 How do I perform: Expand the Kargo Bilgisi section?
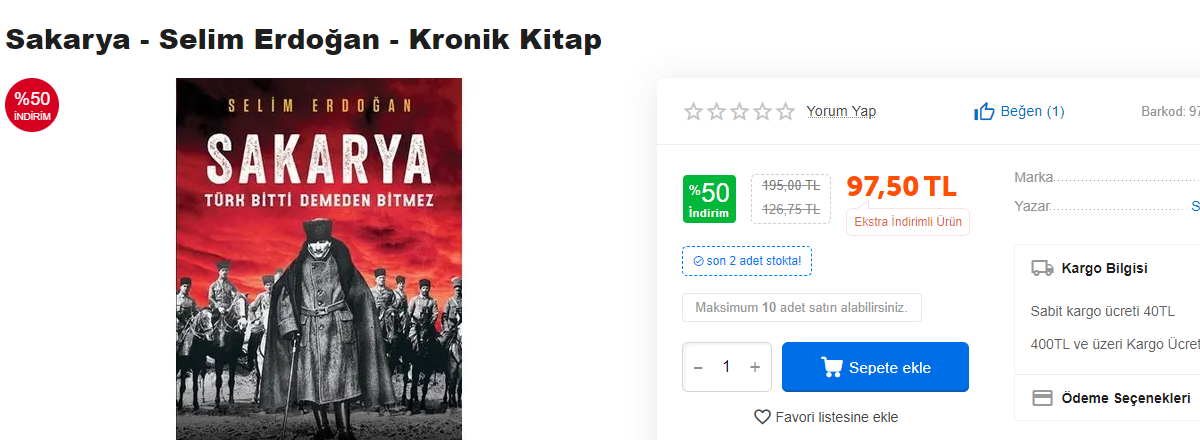pos(1104,268)
